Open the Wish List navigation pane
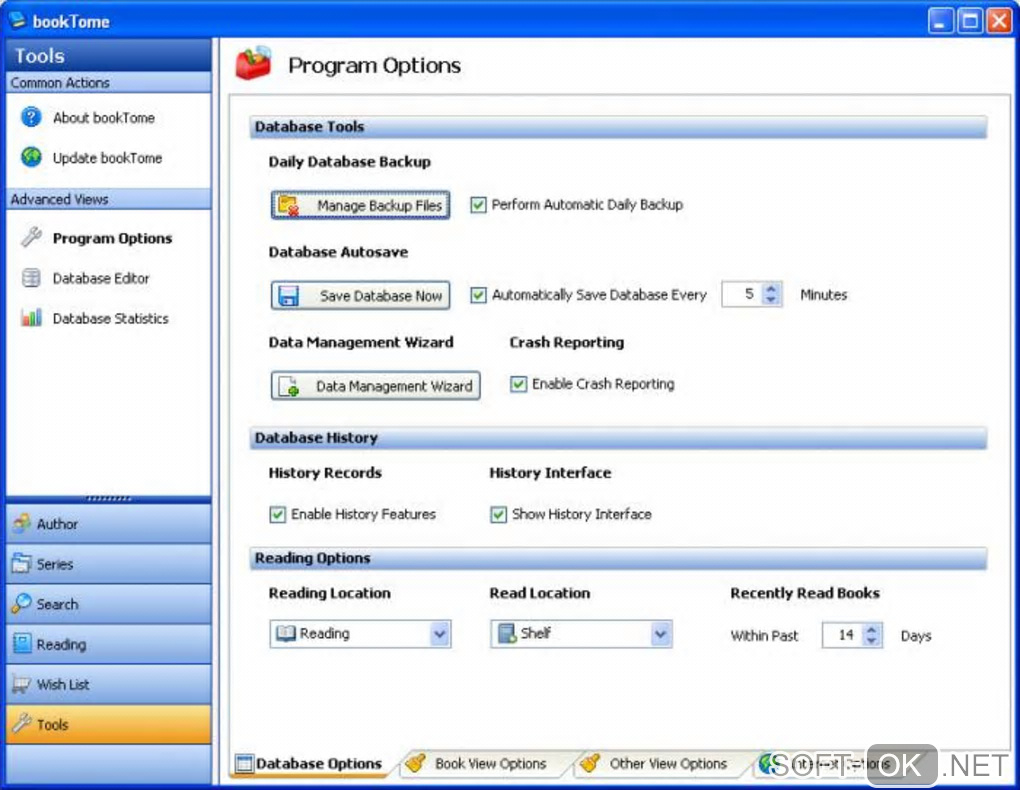Screen dimensions: 1020x790 pos(108,685)
